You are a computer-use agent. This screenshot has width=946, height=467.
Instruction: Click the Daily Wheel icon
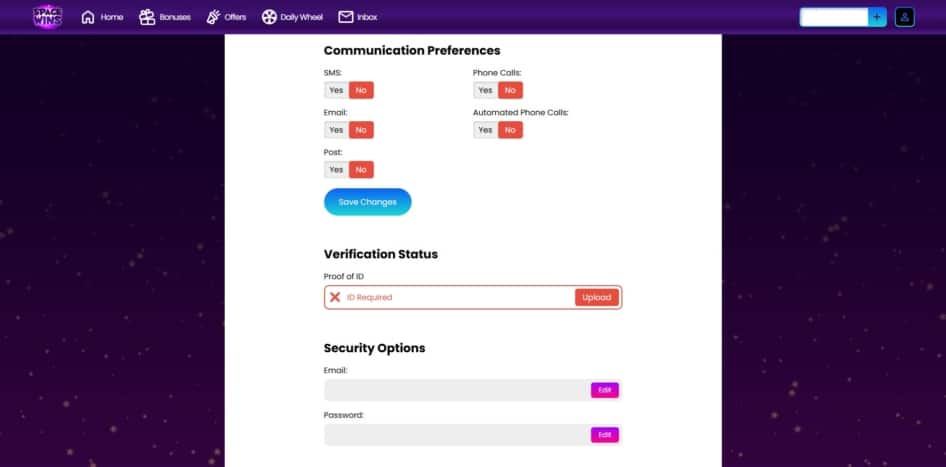point(269,17)
